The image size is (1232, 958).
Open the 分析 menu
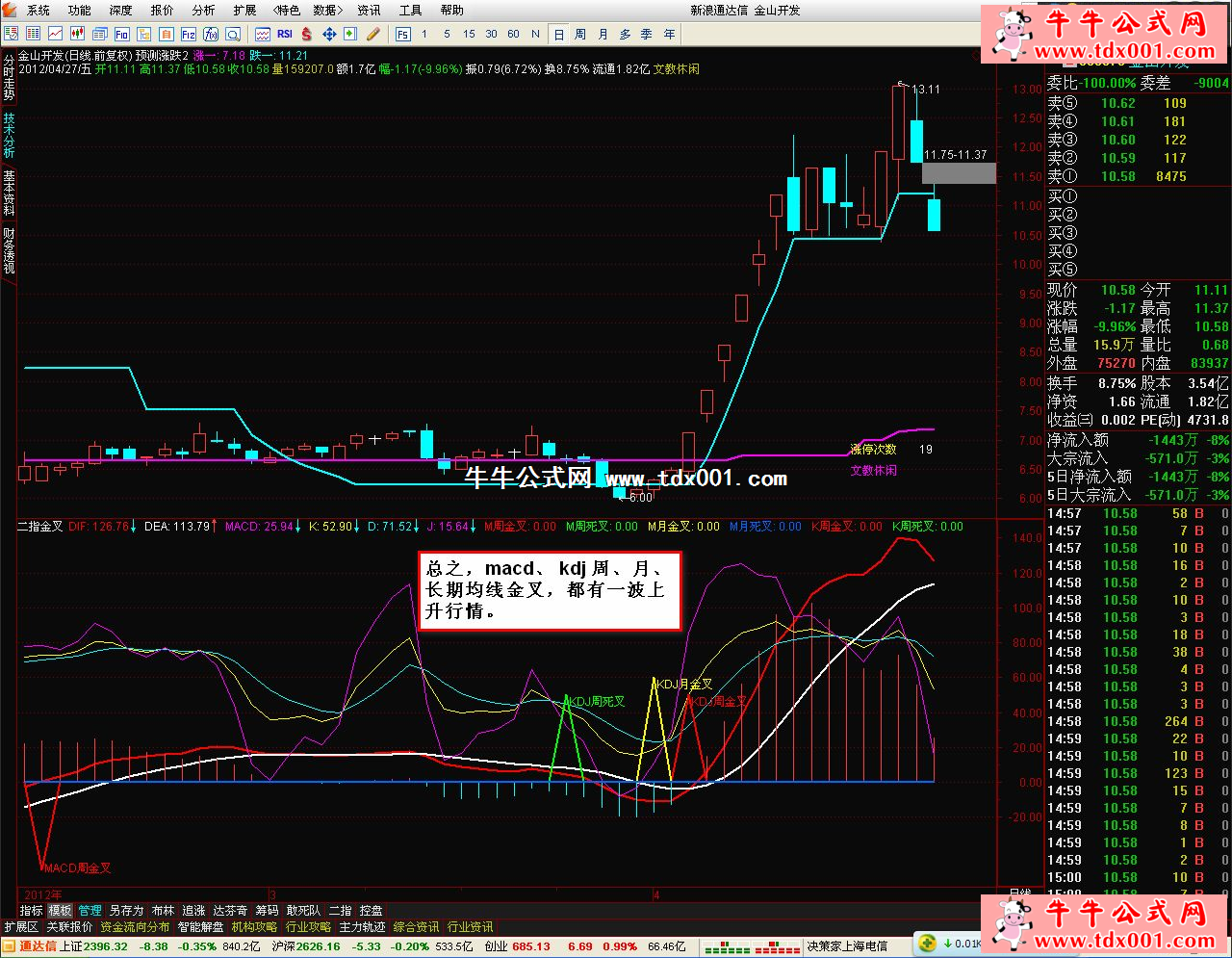[x=204, y=10]
